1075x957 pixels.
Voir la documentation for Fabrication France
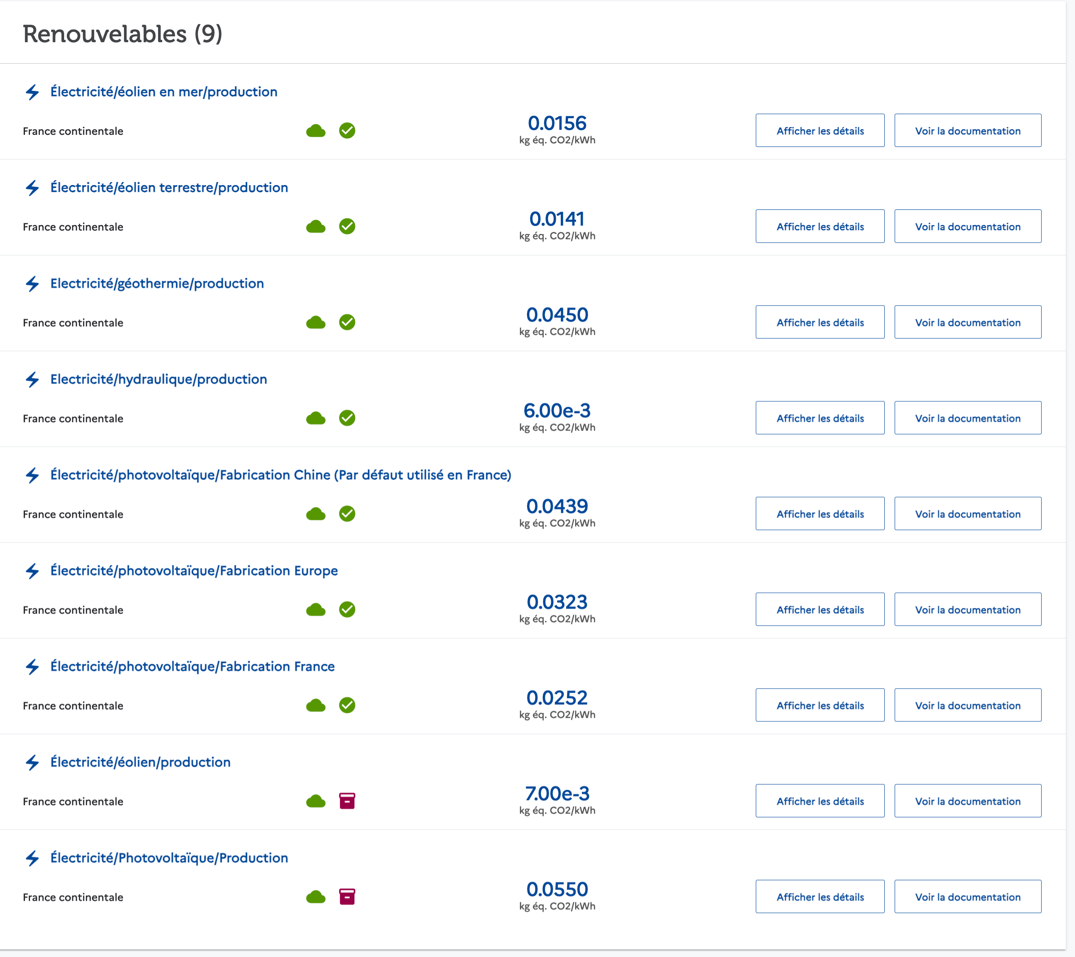[x=967, y=705]
